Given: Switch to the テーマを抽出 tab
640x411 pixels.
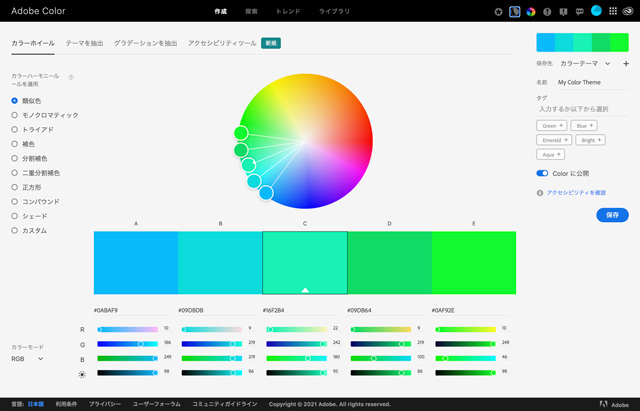Looking at the screenshot, I should 84,43.
